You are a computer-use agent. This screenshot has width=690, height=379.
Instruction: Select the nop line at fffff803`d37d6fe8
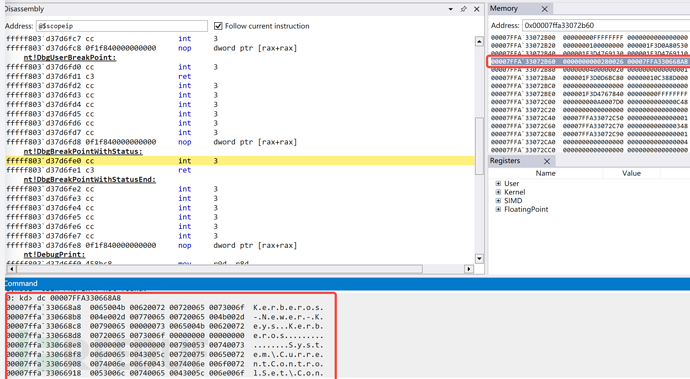click(x=240, y=246)
